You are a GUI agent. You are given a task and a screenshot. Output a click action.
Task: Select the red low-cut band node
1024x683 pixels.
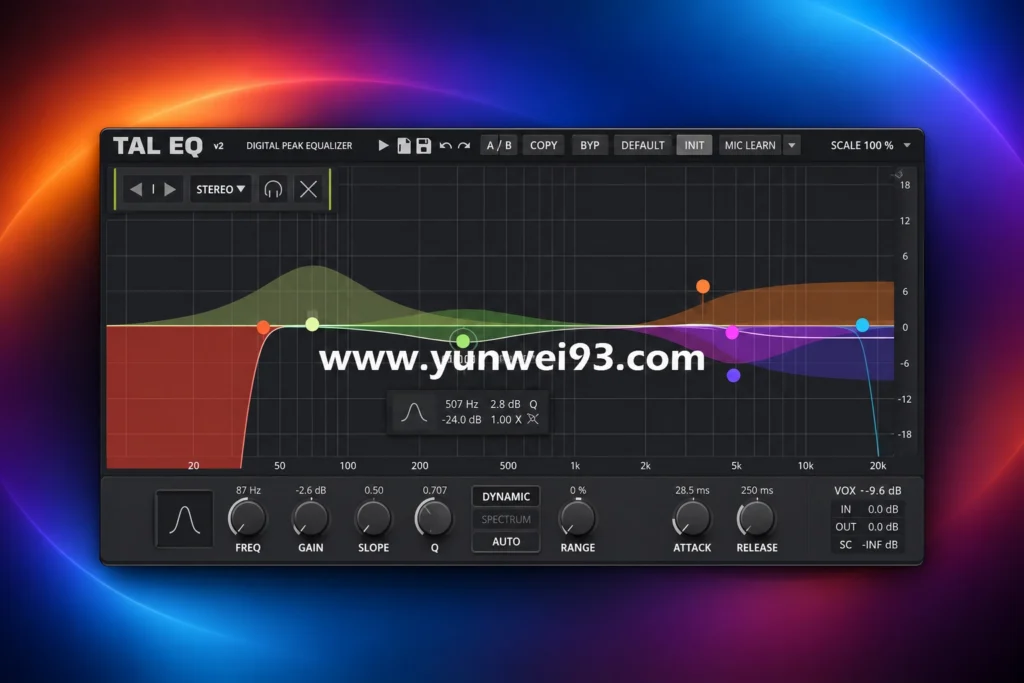pos(263,327)
